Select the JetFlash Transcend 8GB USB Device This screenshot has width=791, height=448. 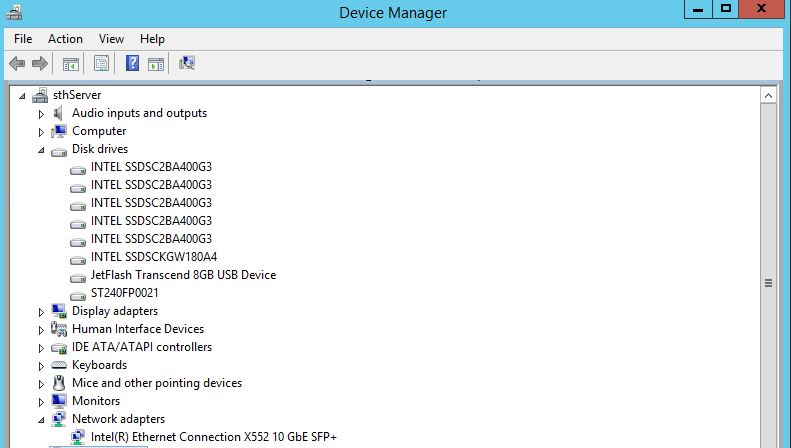183,275
